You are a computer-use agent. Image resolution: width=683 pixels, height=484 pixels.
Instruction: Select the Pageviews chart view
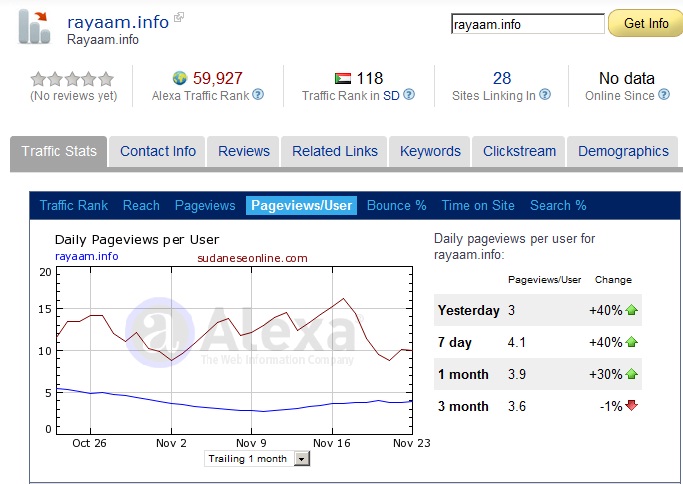(x=205, y=205)
